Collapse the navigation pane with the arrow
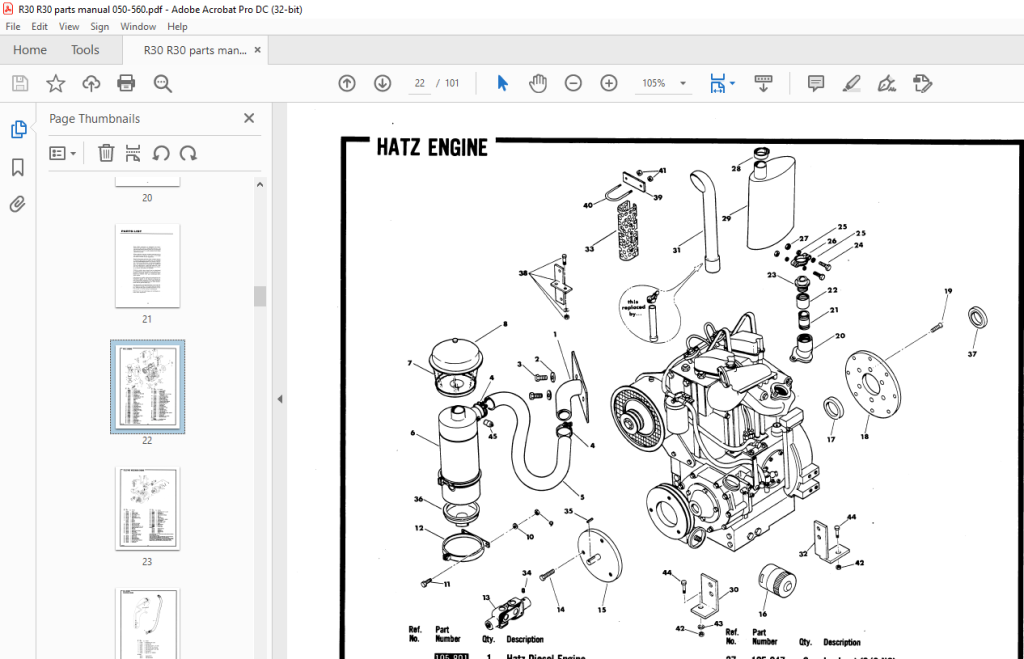 [280, 398]
